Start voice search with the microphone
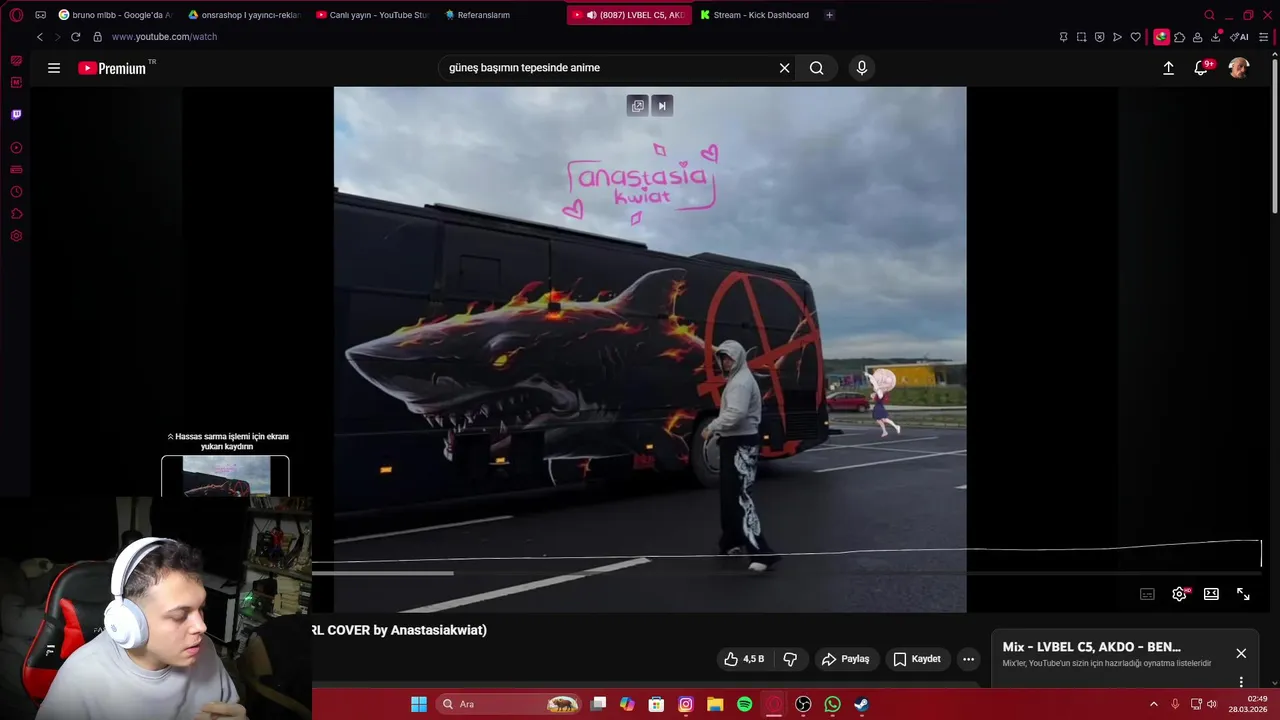 pyautogui.click(x=862, y=68)
